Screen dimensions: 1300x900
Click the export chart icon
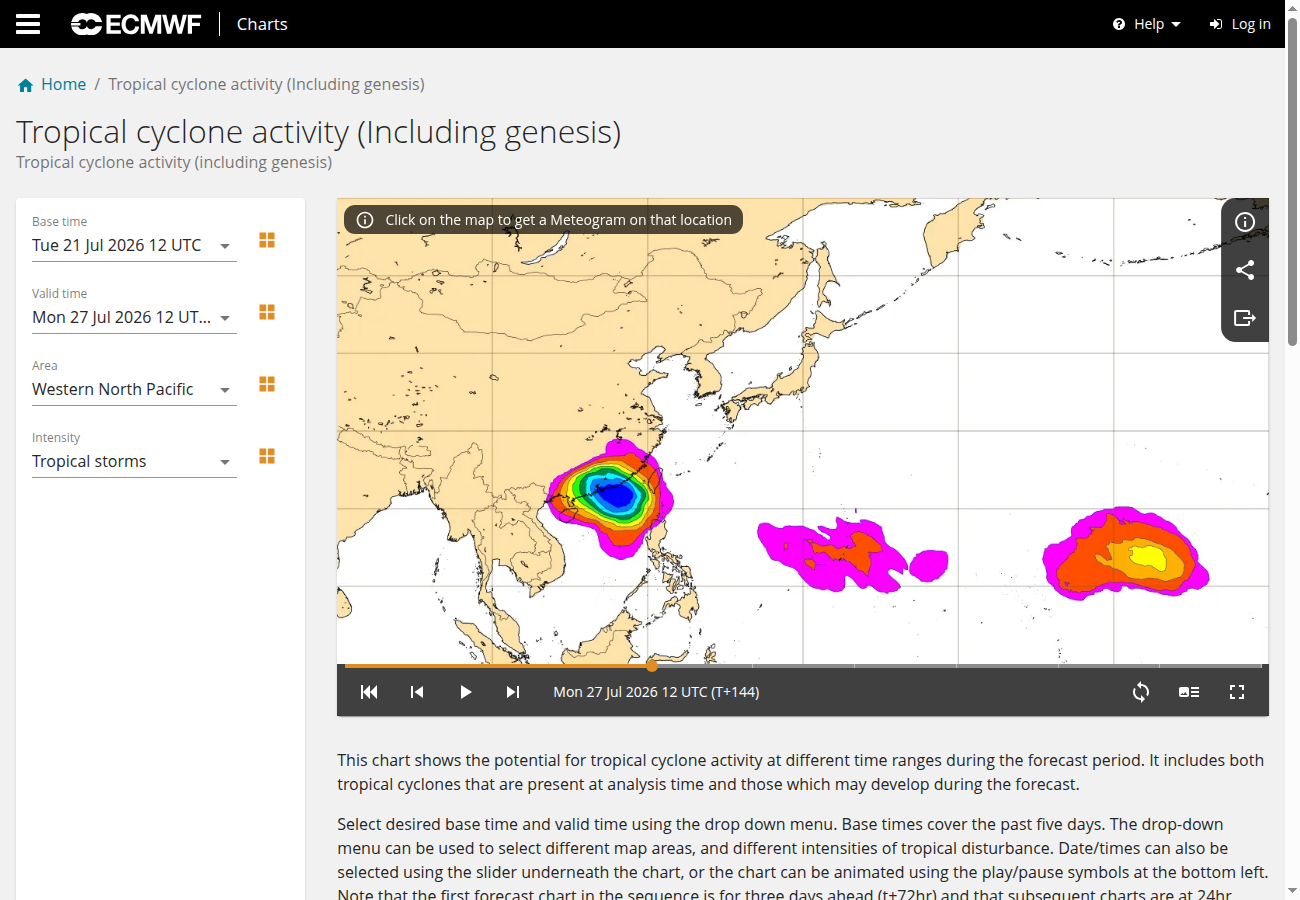[1245, 318]
